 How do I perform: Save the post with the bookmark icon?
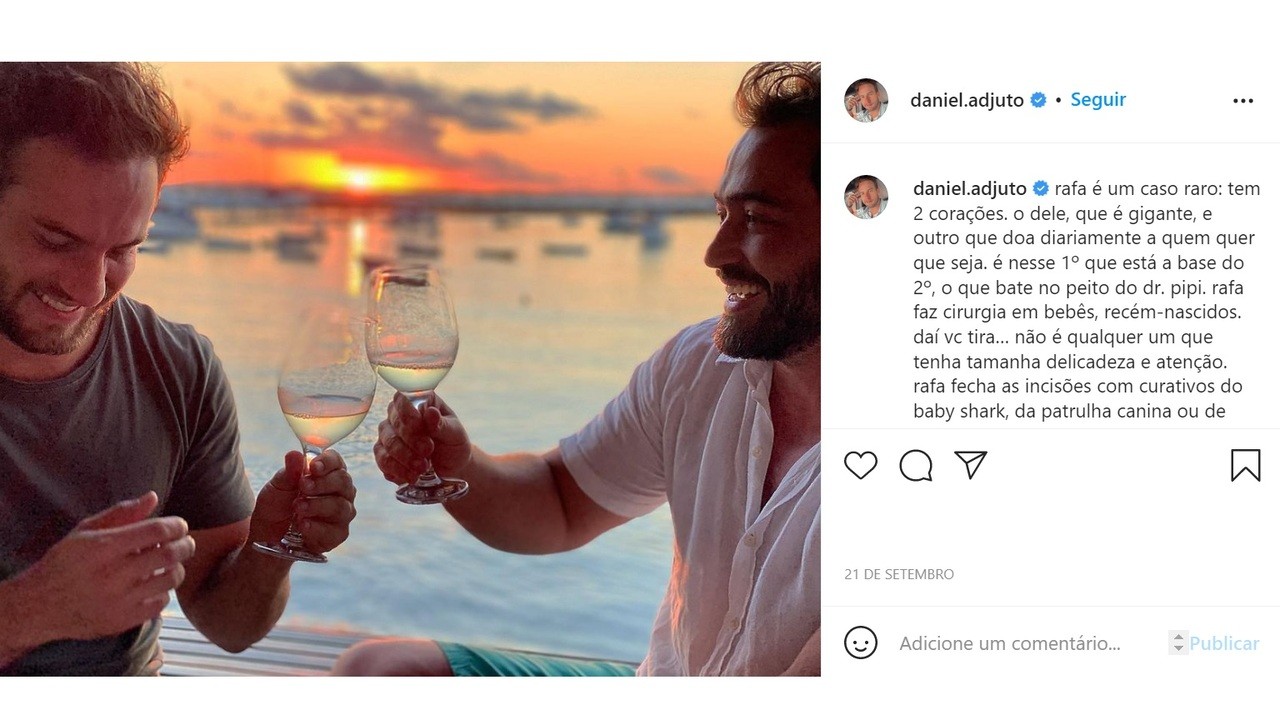tap(1245, 465)
